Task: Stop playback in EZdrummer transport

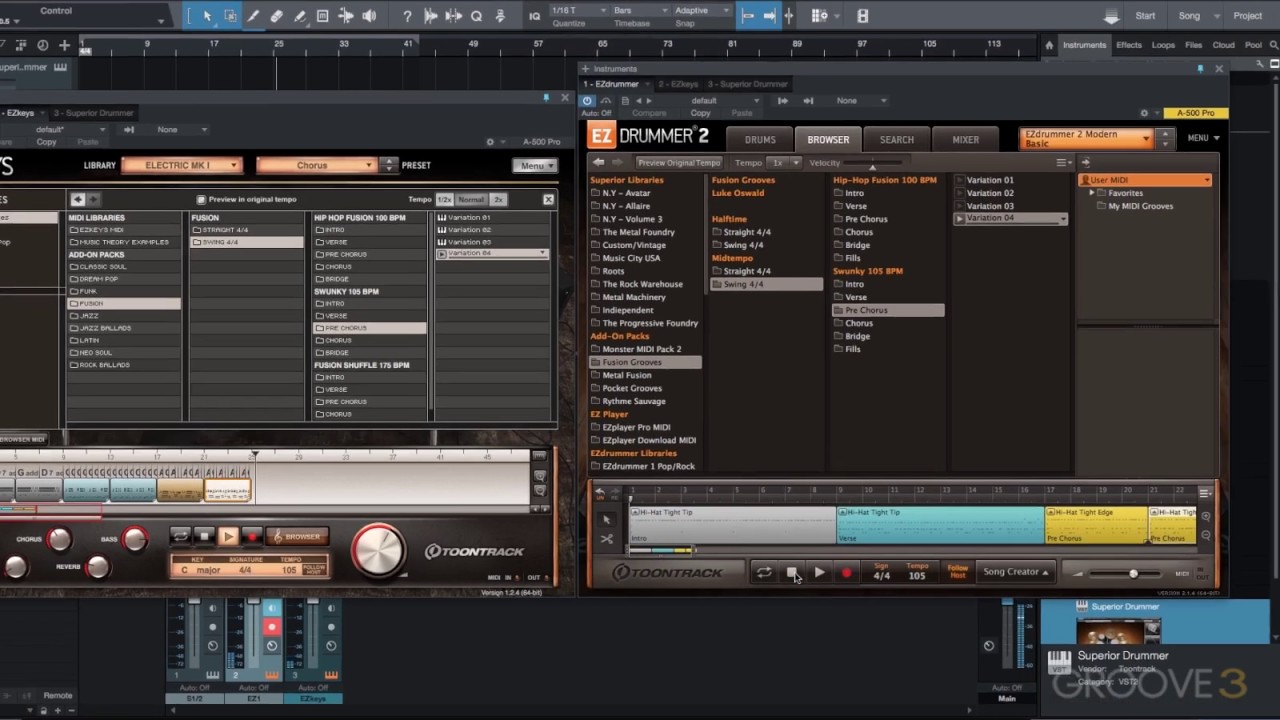Action: point(791,572)
